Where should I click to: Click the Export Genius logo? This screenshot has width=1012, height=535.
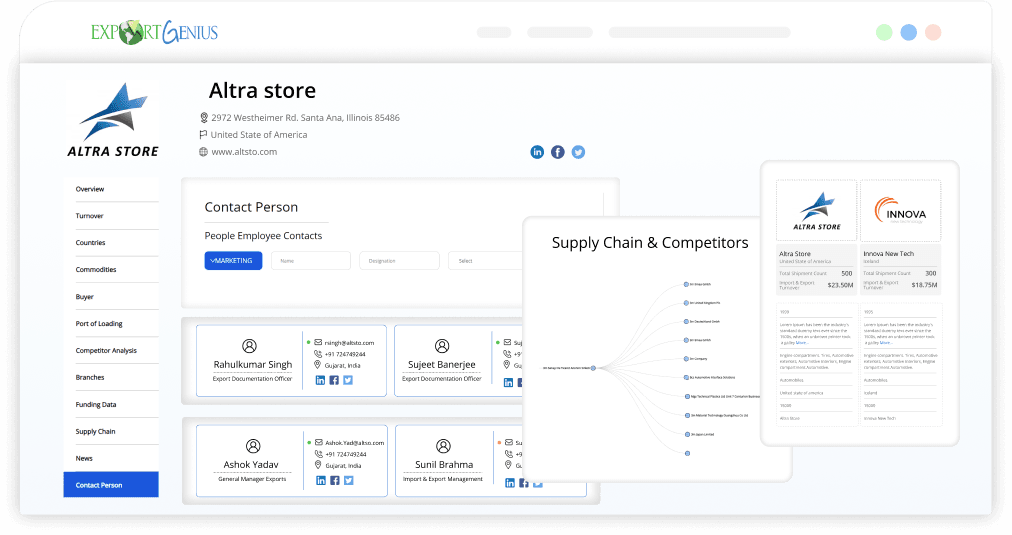pyautogui.click(x=154, y=32)
